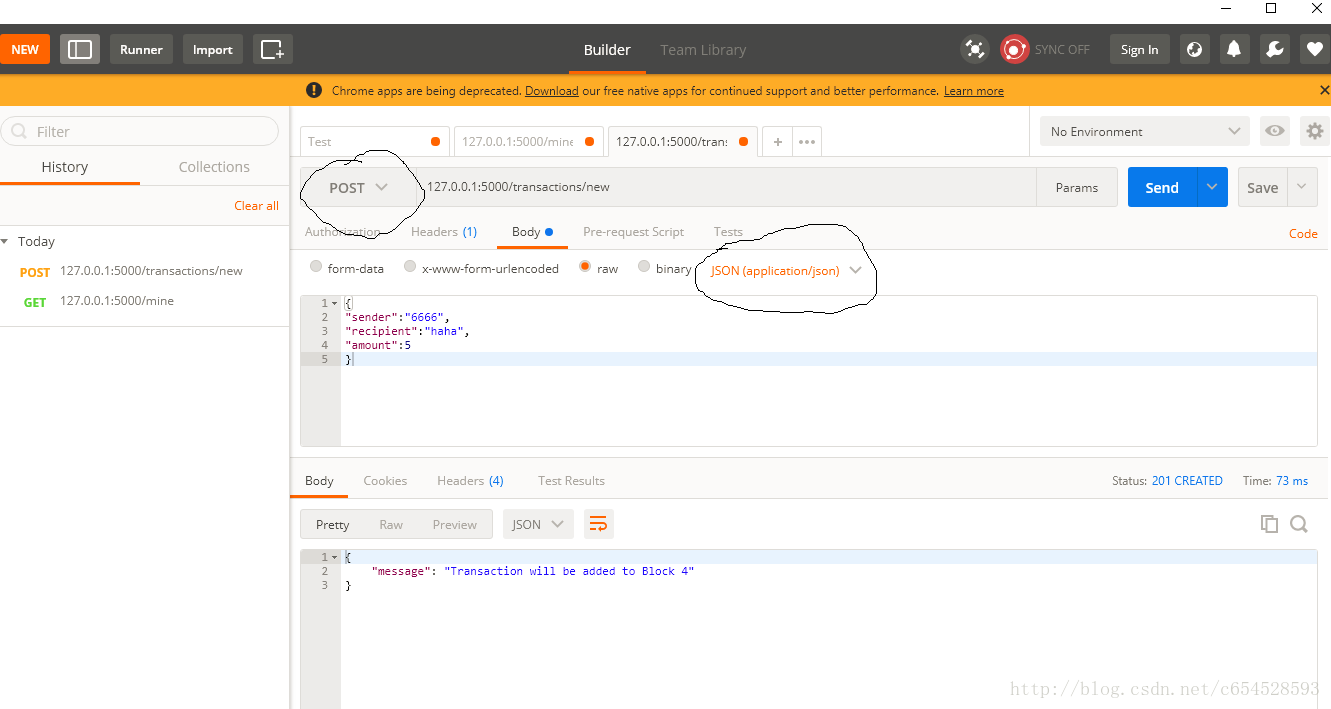This screenshot has height=709, width=1331.
Task: Click the Code link
Action: [x=1303, y=233]
